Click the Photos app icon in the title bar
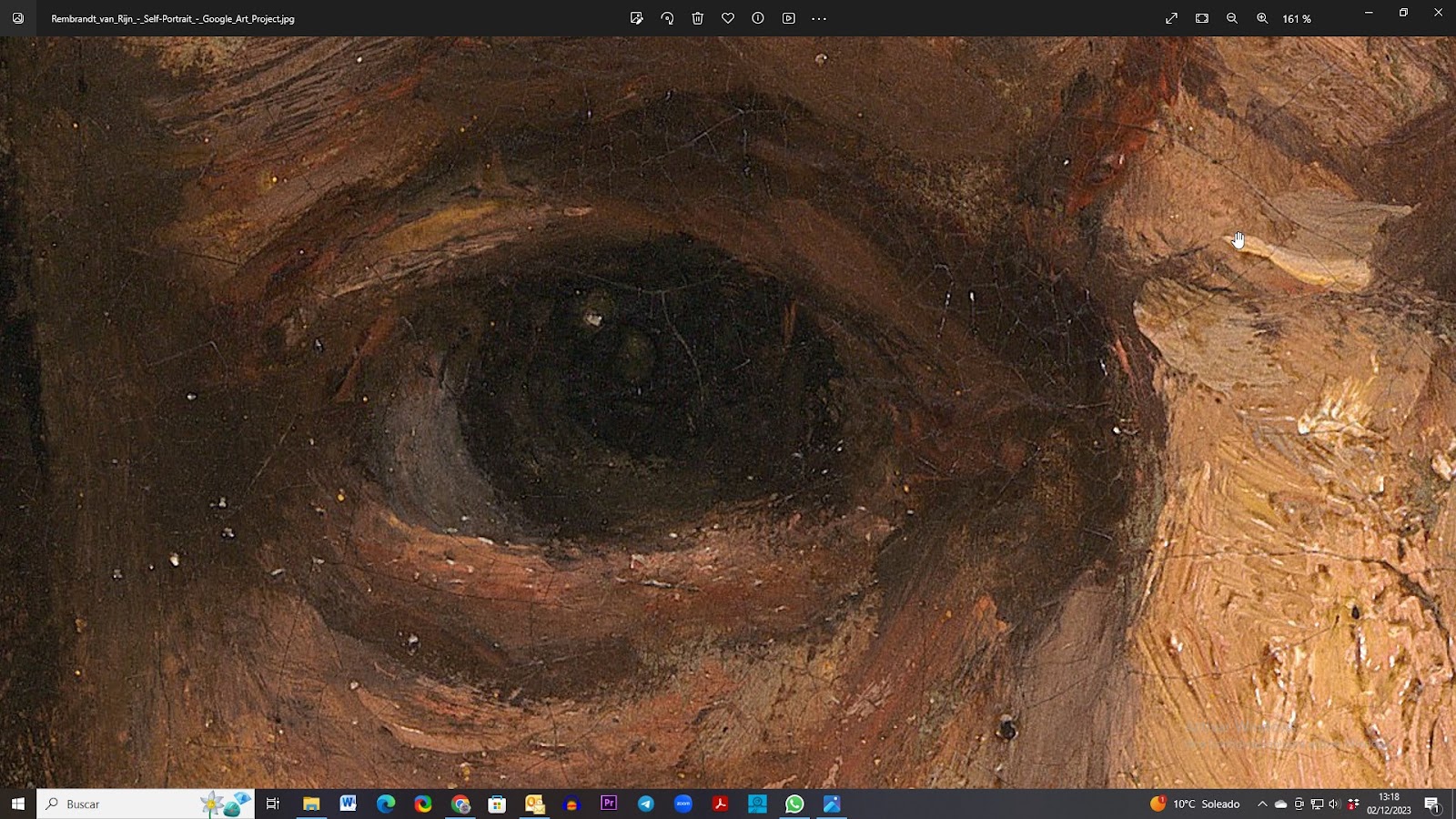1456x819 pixels. (18, 18)
